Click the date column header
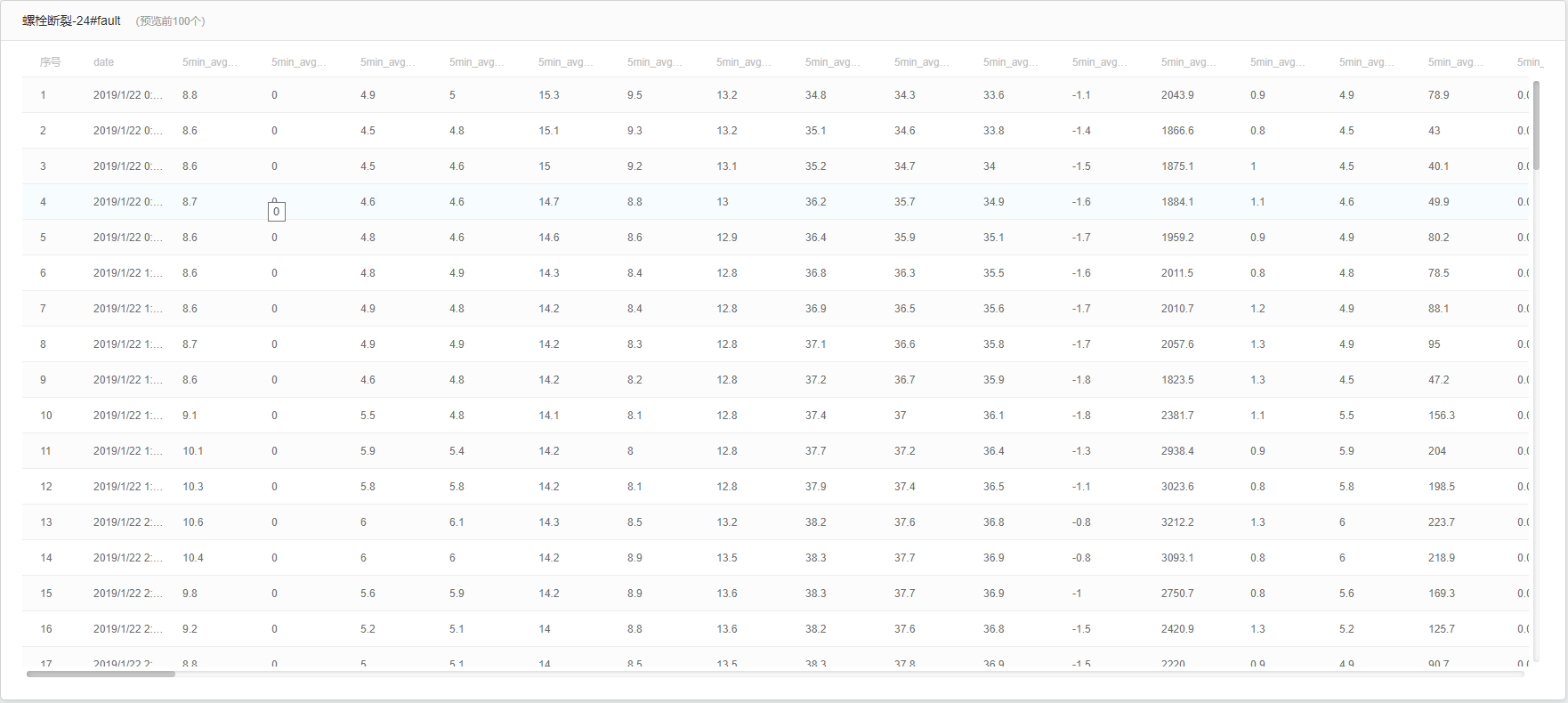The image size is (1568, 703). point(103,62)
